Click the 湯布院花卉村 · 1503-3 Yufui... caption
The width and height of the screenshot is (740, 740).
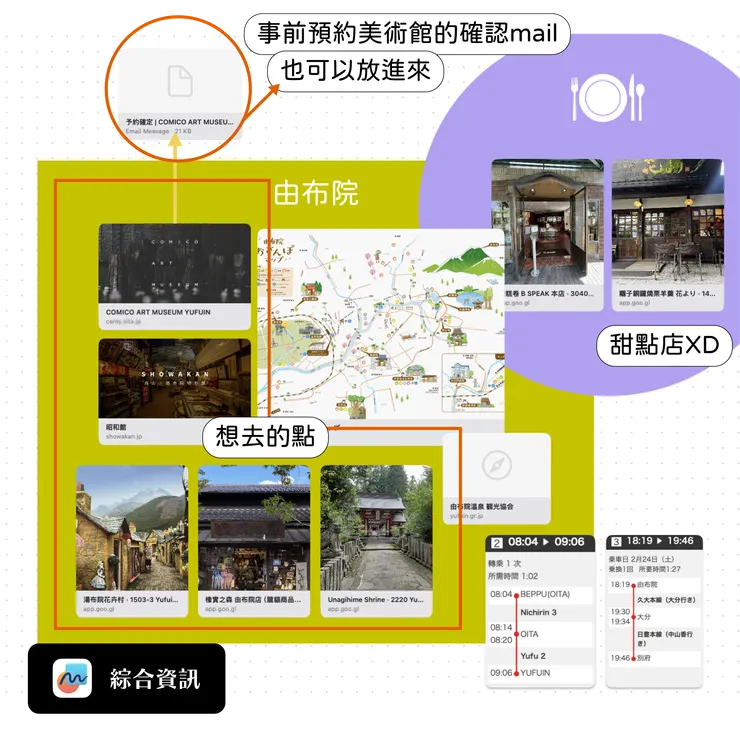click(x=131, y=599)
